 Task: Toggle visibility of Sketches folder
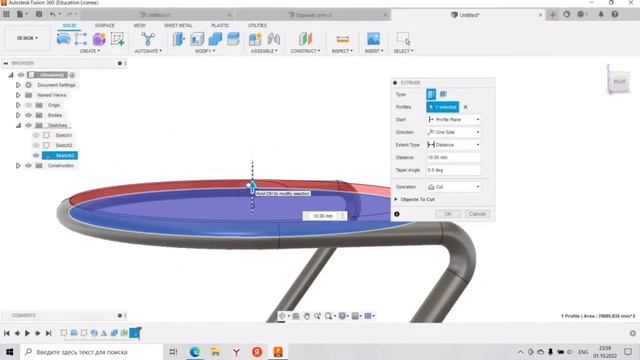(x=29, y=125)
